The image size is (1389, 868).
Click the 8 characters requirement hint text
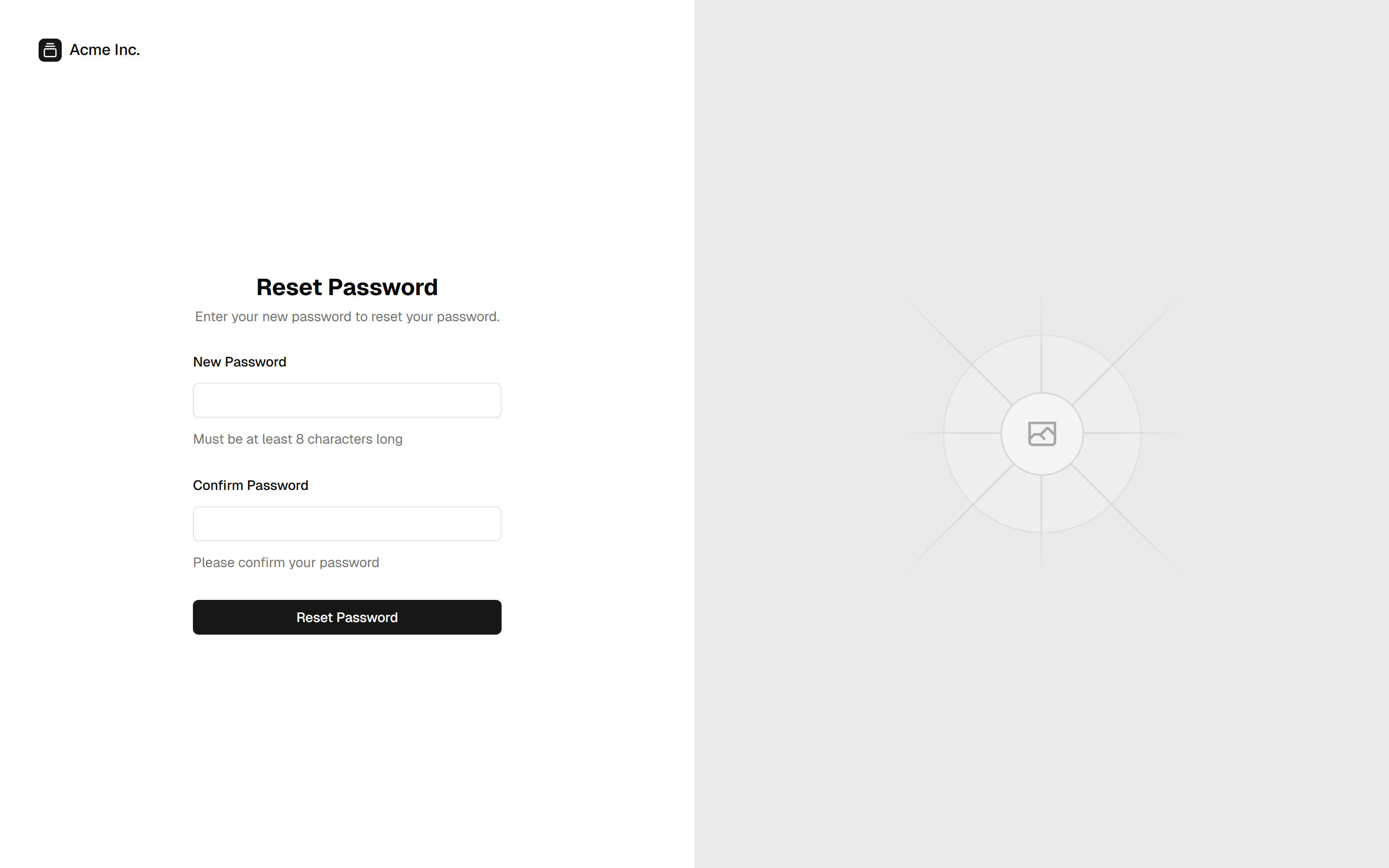(x=297, y=439)
